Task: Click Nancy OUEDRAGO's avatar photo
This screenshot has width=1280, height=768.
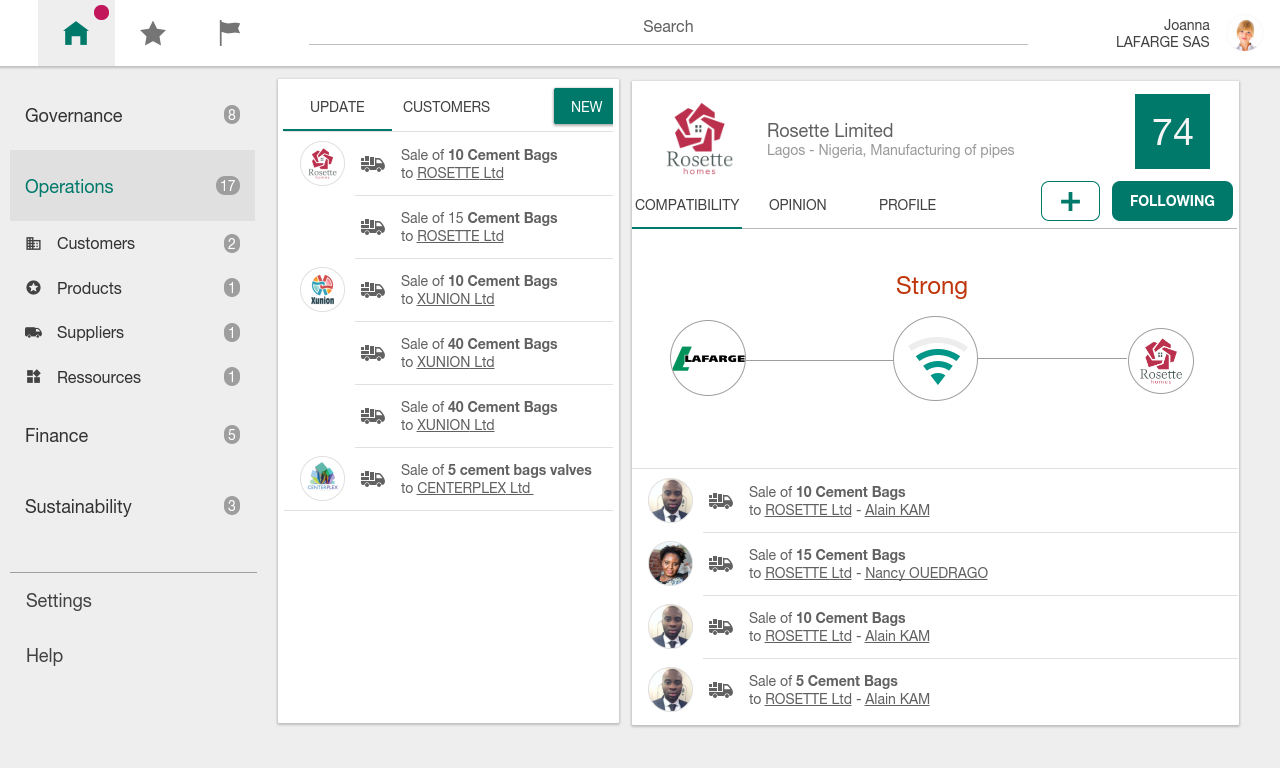Action: 671,563
